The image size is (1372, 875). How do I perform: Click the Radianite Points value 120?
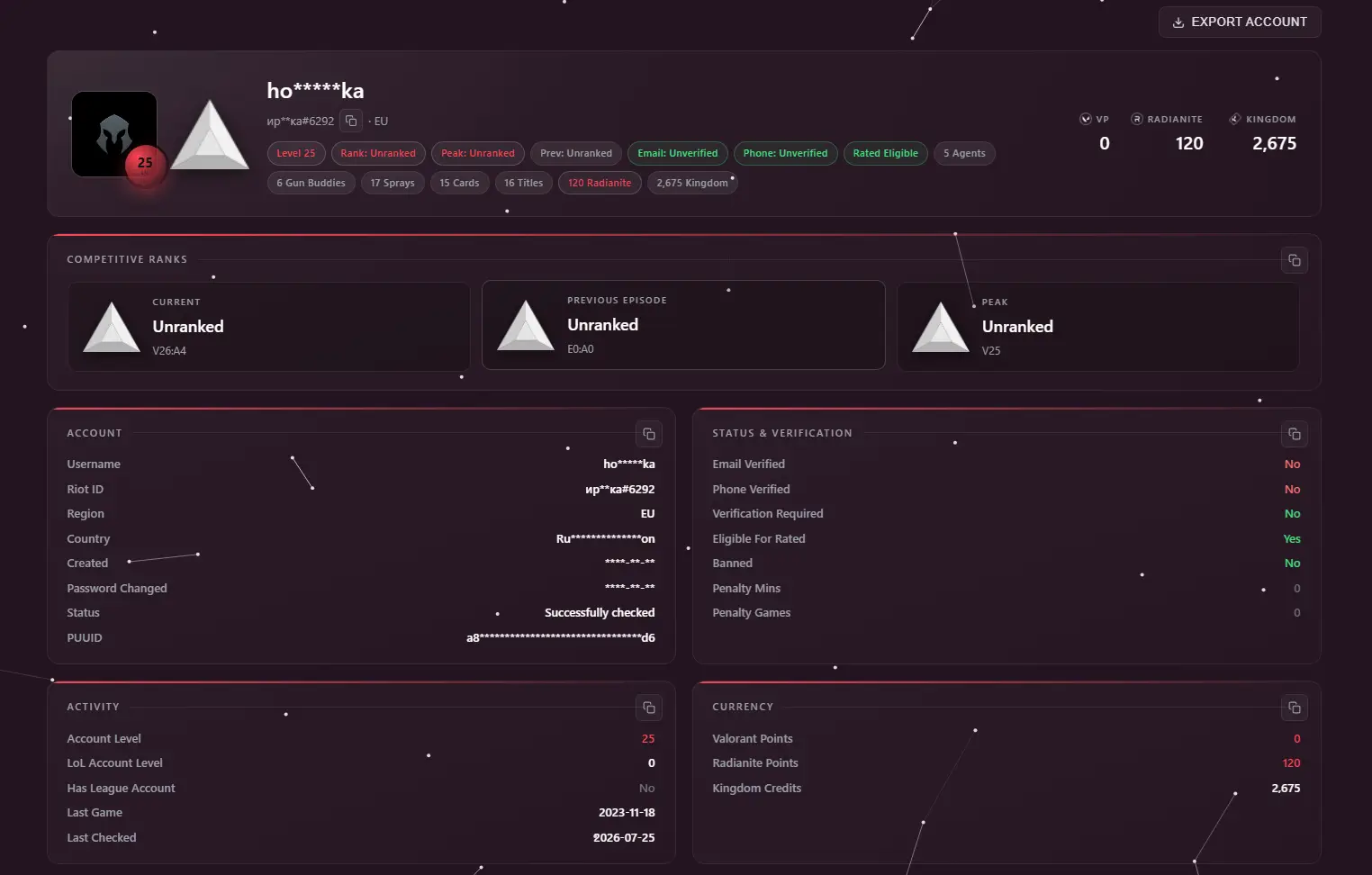pos(1292,763)
